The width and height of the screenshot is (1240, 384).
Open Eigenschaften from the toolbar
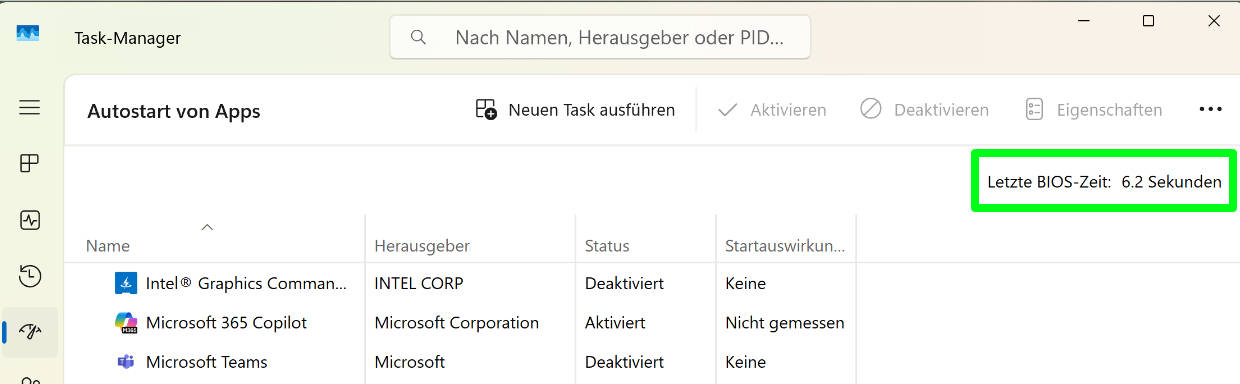pyautogui.click(x=1093, y=110)
